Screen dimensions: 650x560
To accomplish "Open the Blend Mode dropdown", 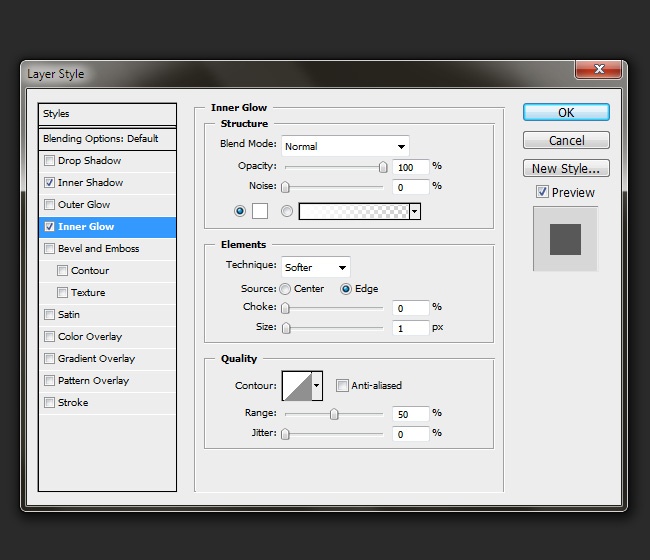I will 345,146.
